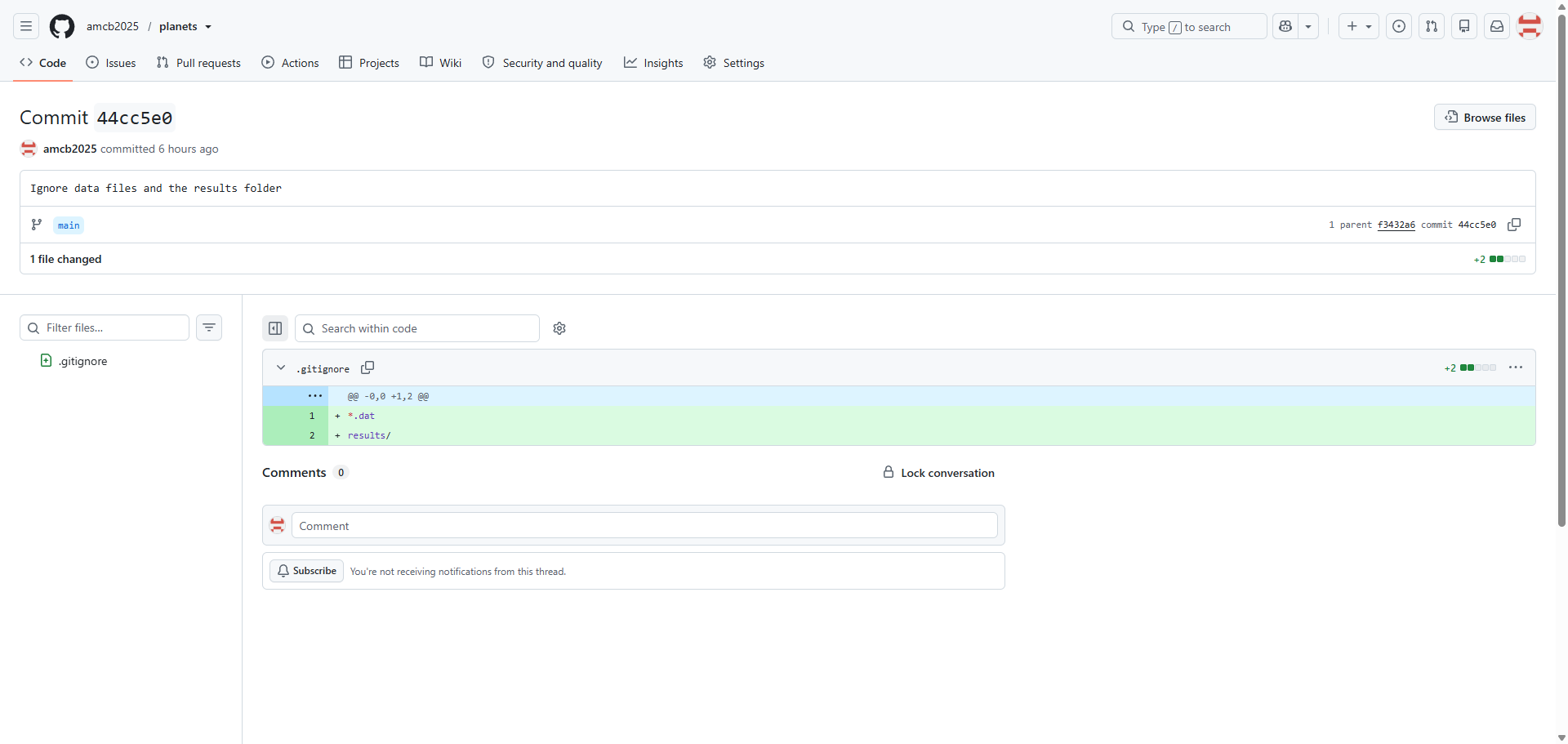Open the issues shortcut icon in header

1399,26
